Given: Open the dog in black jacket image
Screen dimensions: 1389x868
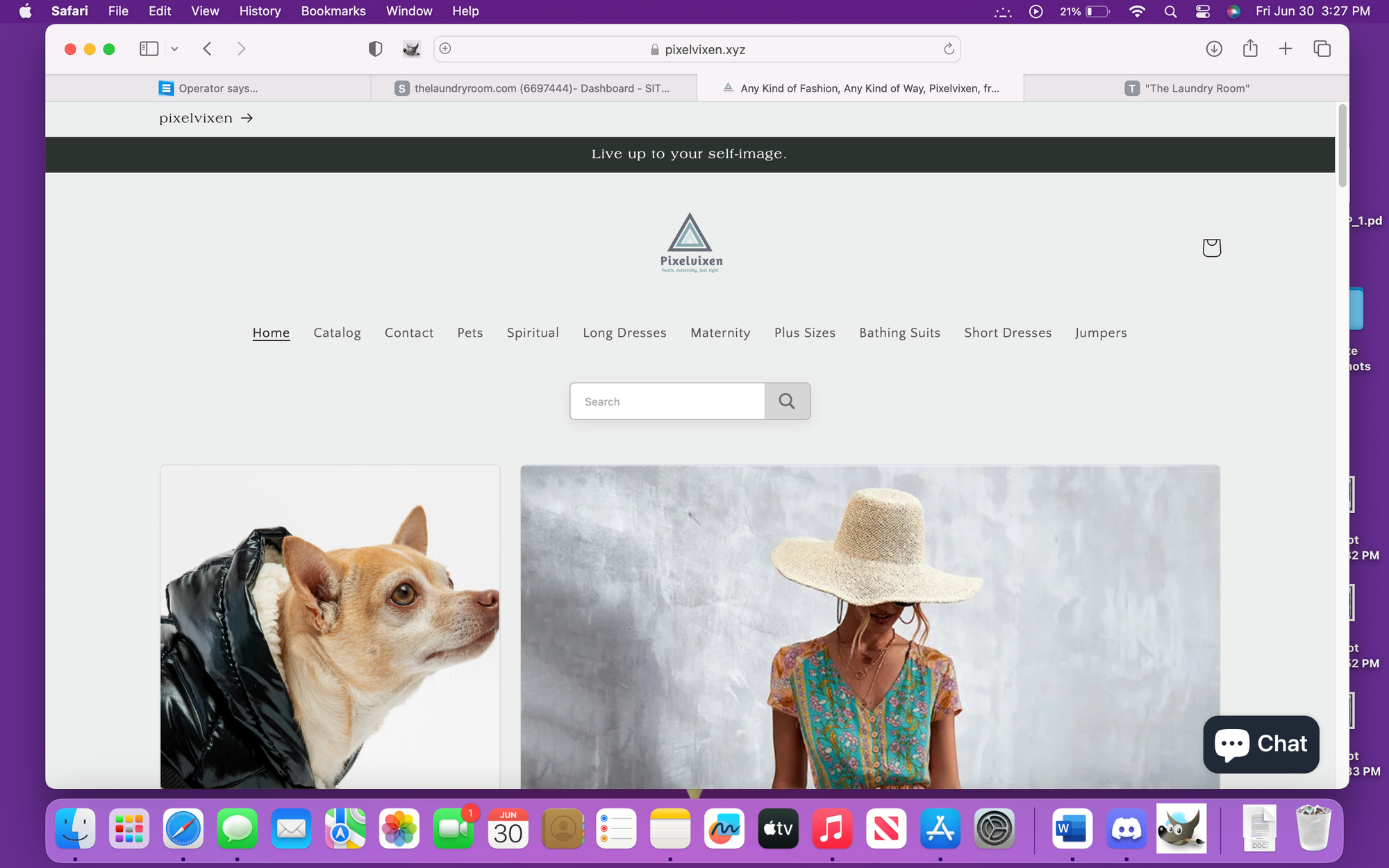Looking at the screenshot, I should click(x=330, y=626).
